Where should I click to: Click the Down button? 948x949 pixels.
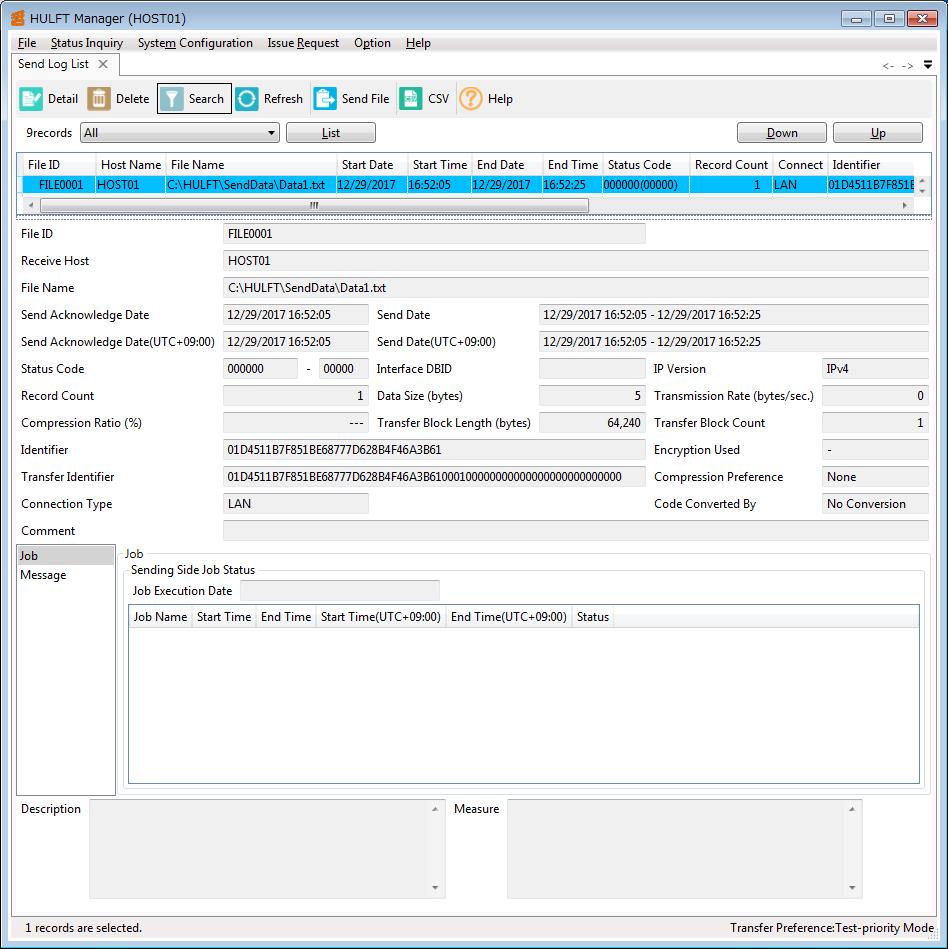coord(782,133)
